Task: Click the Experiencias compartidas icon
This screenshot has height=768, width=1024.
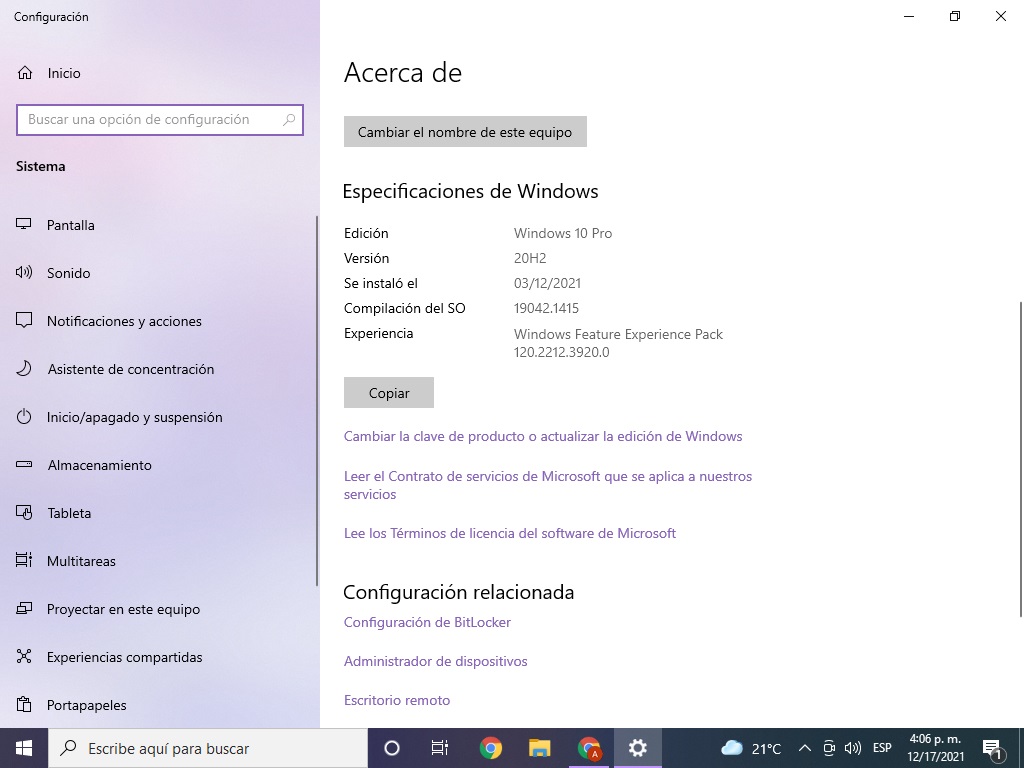Action: click(24, 656)
